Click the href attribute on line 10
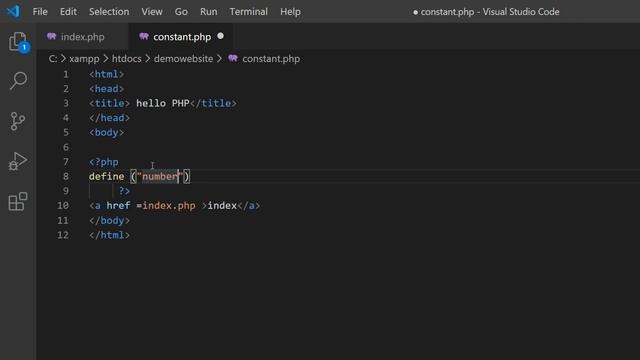The height and width of the screenshot is (360, 640). pos(118,206)
